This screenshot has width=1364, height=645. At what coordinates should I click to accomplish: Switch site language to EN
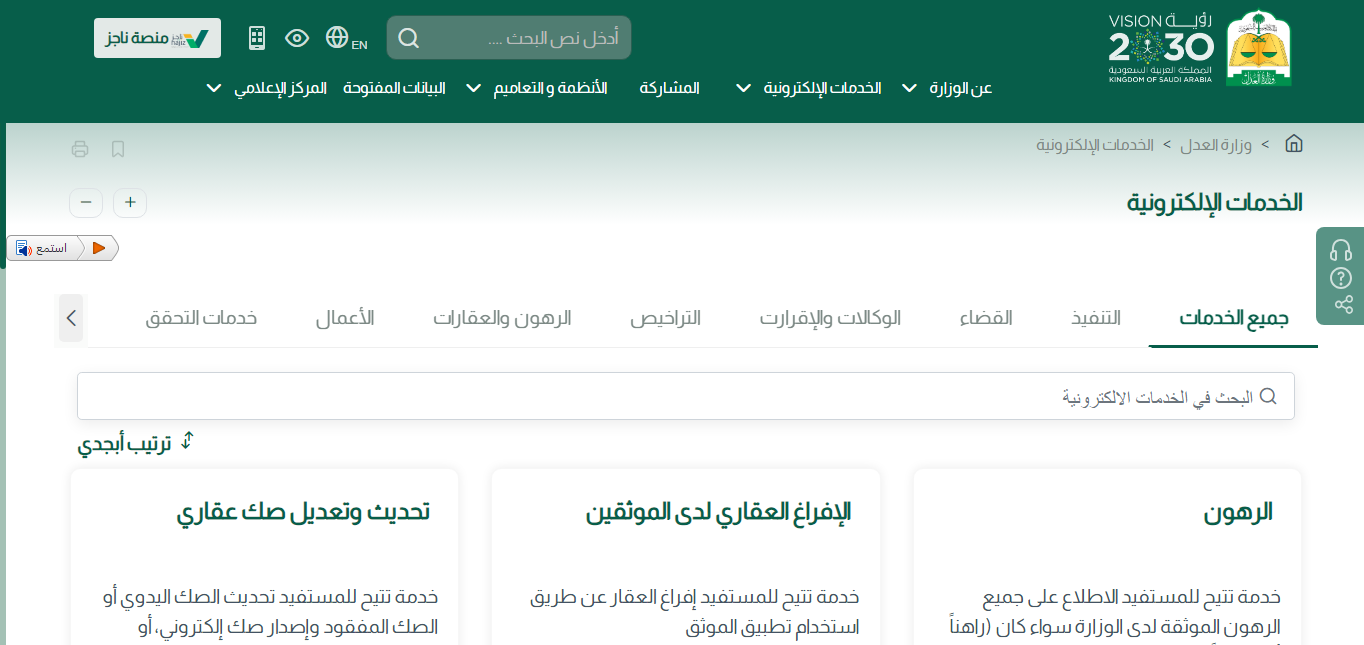[x=346, y=39]
